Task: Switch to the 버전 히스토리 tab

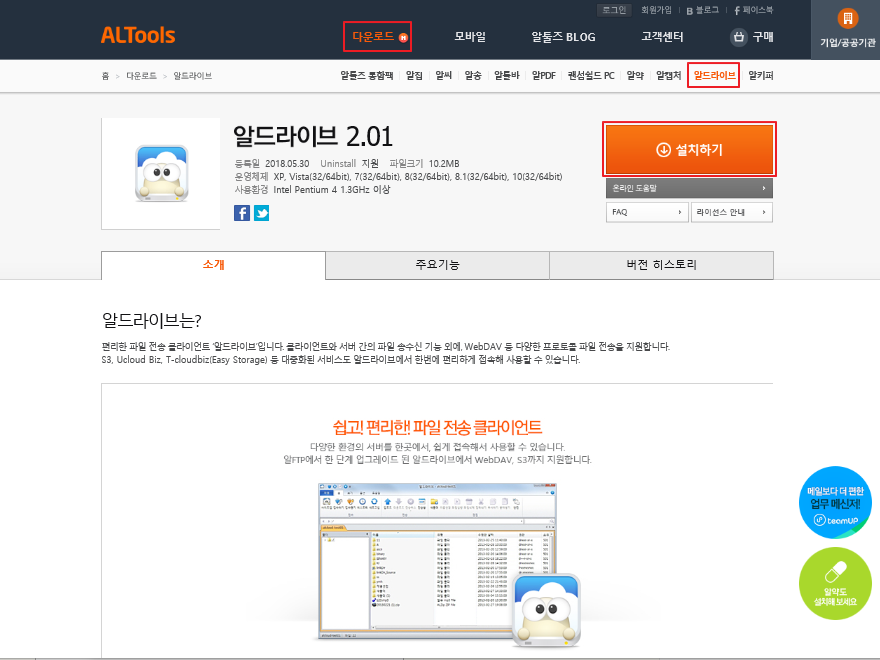Action: pos(661,265)
